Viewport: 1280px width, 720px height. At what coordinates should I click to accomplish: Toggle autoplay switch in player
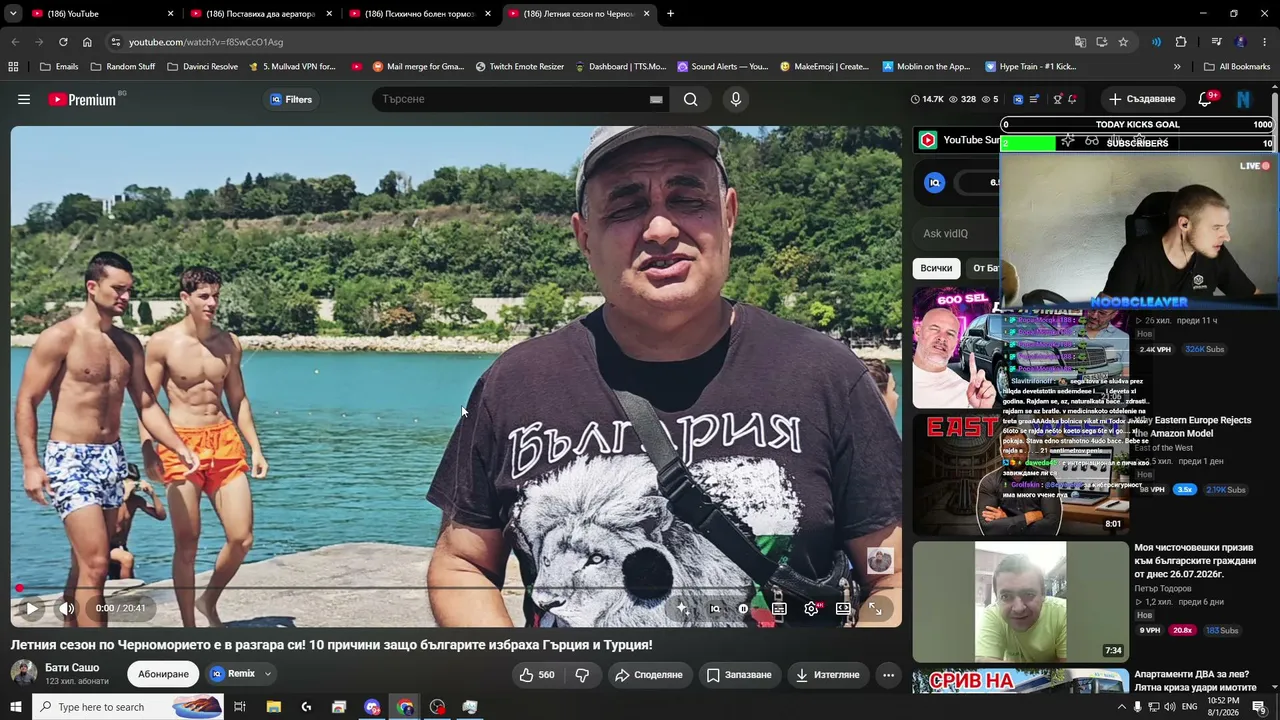pyautogui.click(x=743, y=608)
